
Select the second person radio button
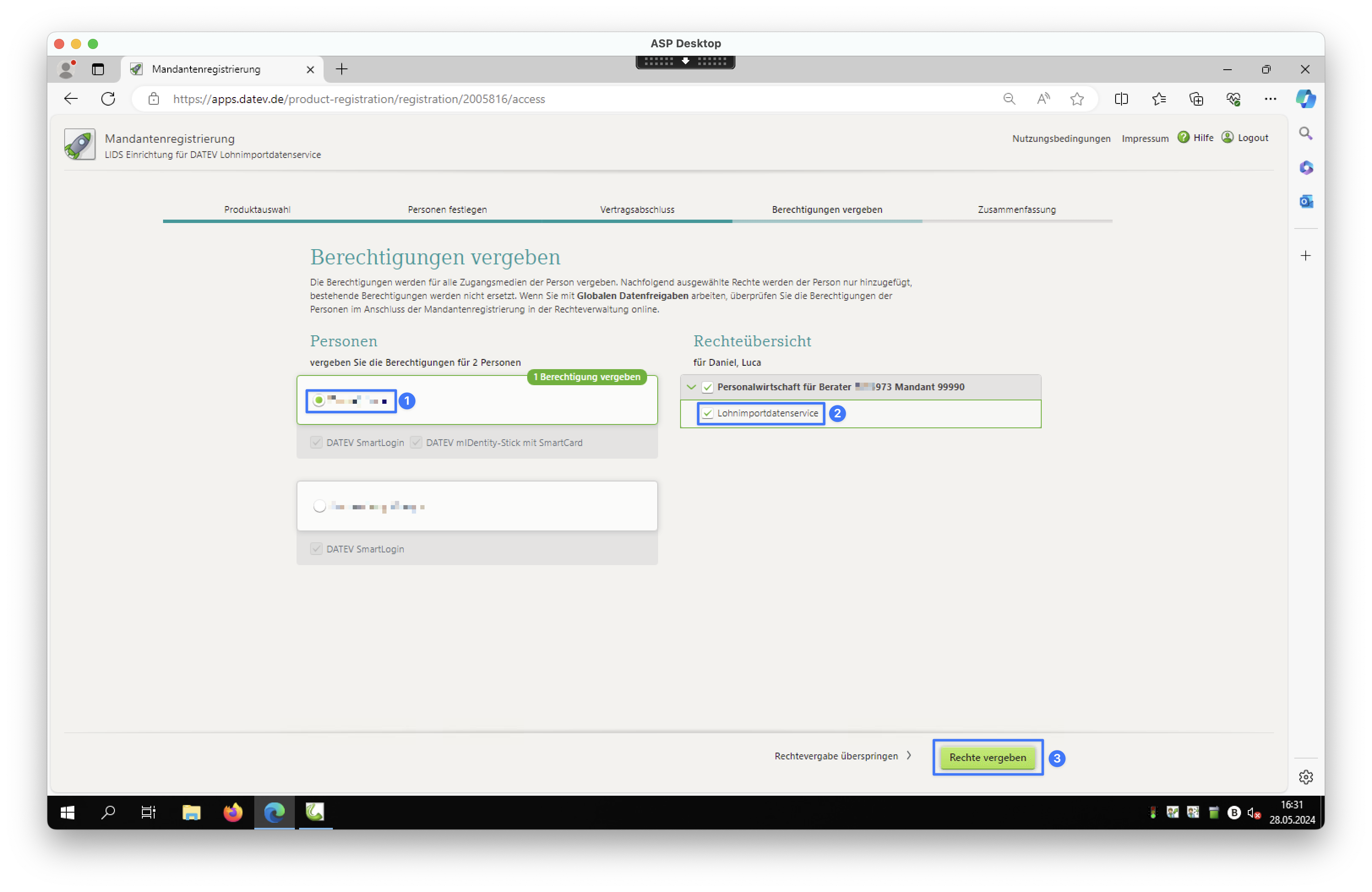pyautogui.click(x=319, y=506)
